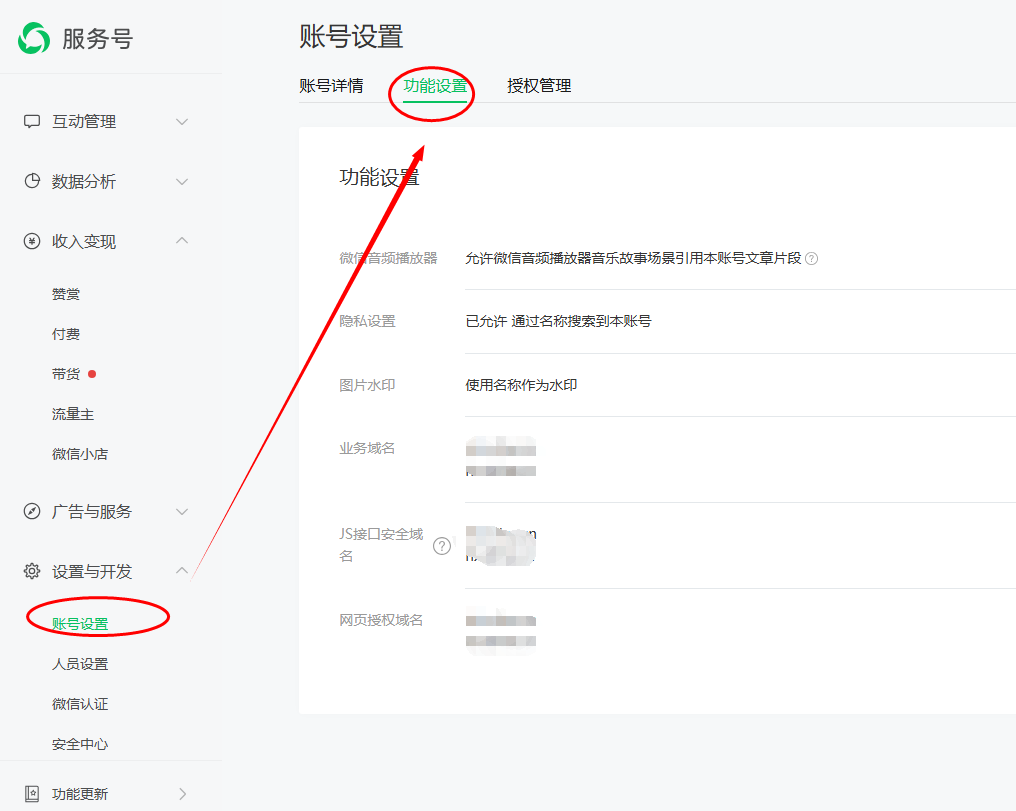Open 微信认证 in sidebar
The width and height of the screenshot is (1016, 811).
coord(80,704)
